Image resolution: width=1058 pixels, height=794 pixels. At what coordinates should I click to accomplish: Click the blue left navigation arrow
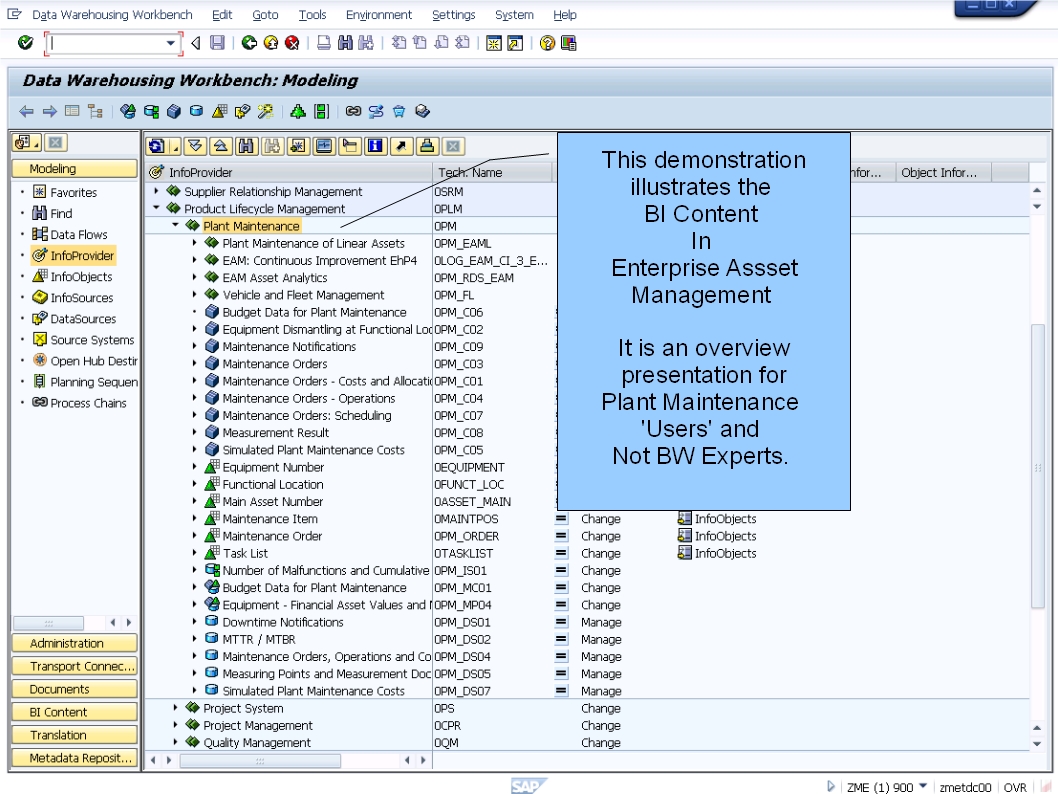point(26,111)
